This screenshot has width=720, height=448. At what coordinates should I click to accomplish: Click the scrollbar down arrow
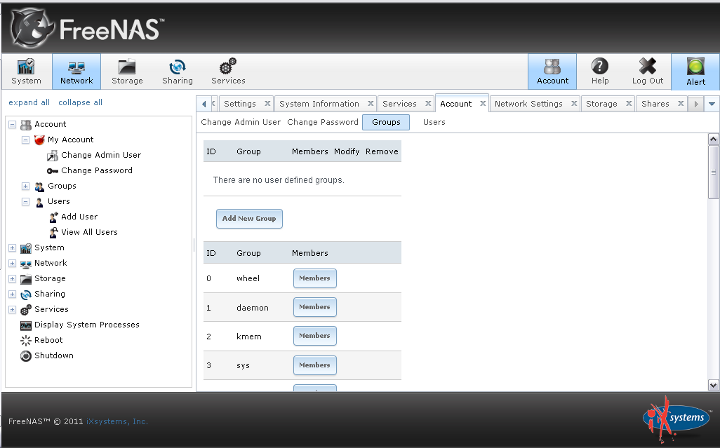tap(713, 385)
